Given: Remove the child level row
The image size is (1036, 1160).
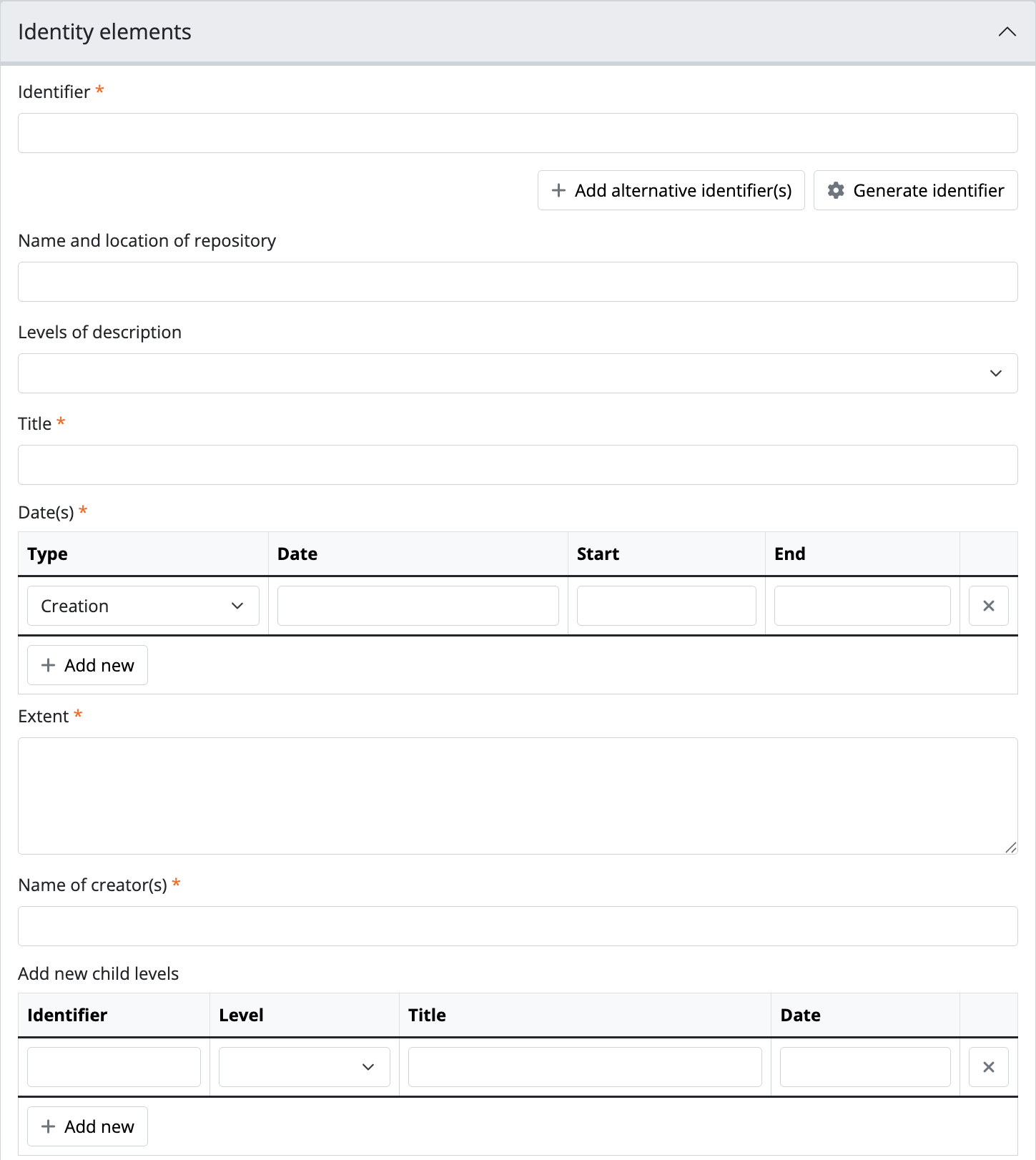Looking at the screenshot, I should pyautogui.click(x=989, y=1067).
